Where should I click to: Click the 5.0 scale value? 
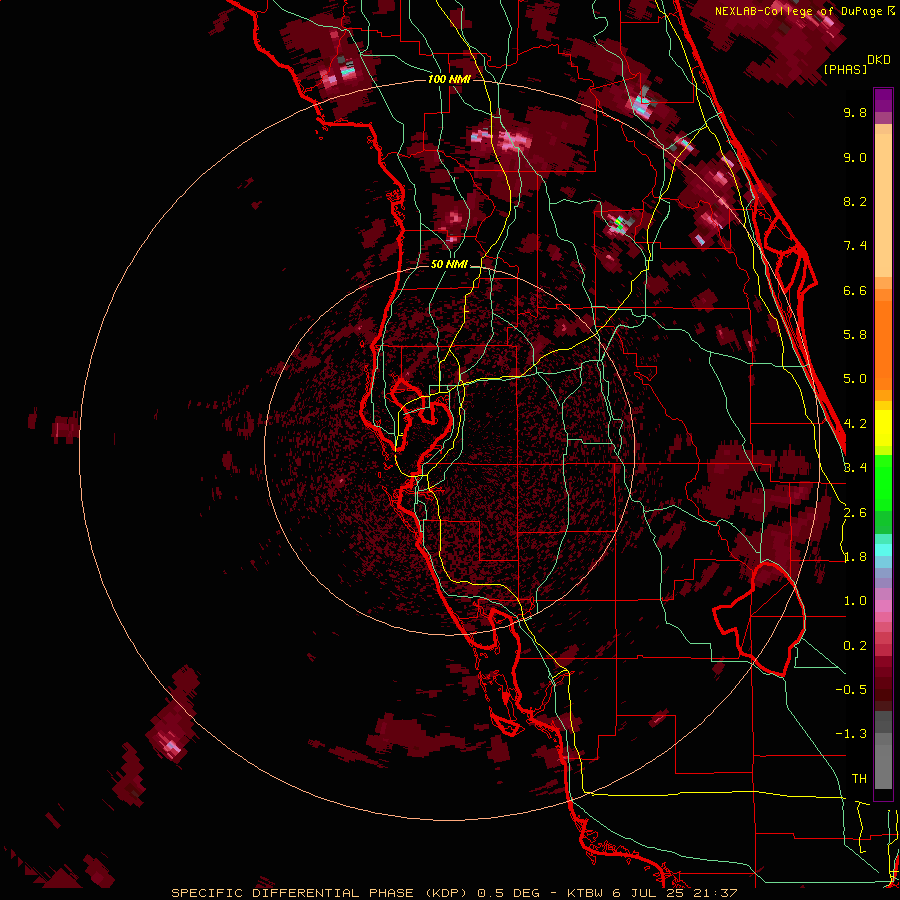click(855, 379)
